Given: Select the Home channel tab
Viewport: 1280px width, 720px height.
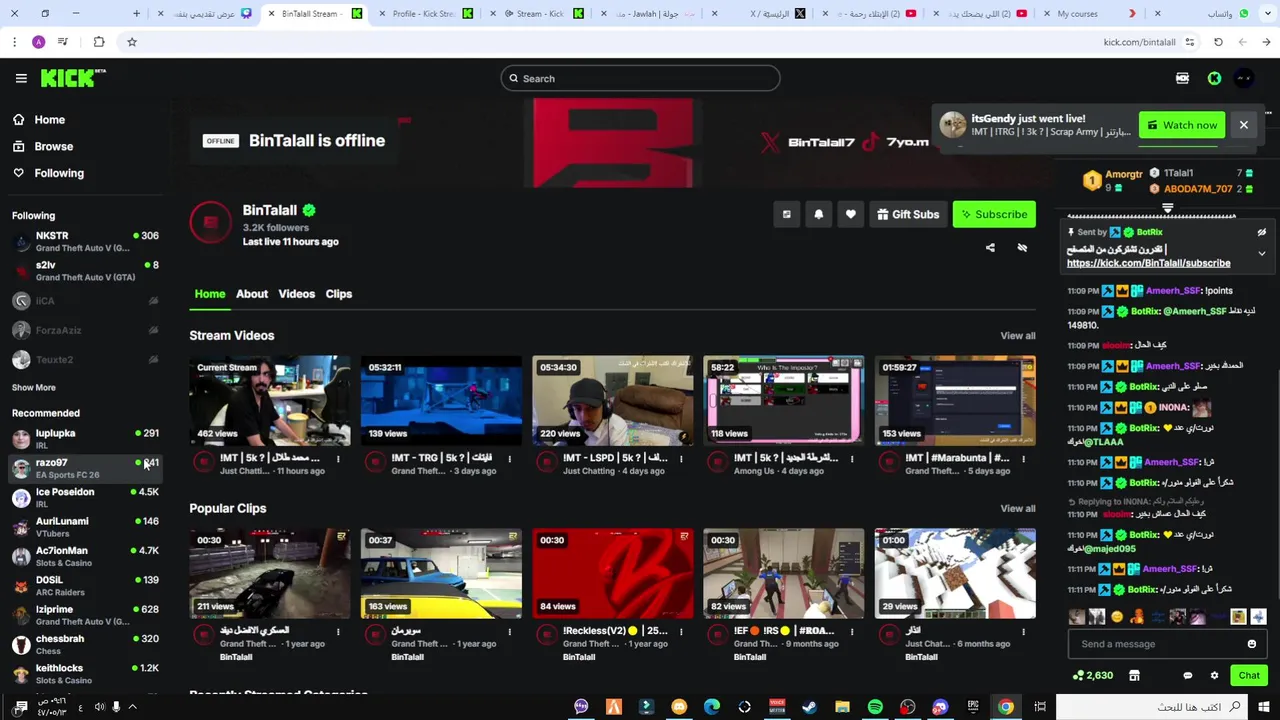Looking at the screenshot, I should coord(210,294).
